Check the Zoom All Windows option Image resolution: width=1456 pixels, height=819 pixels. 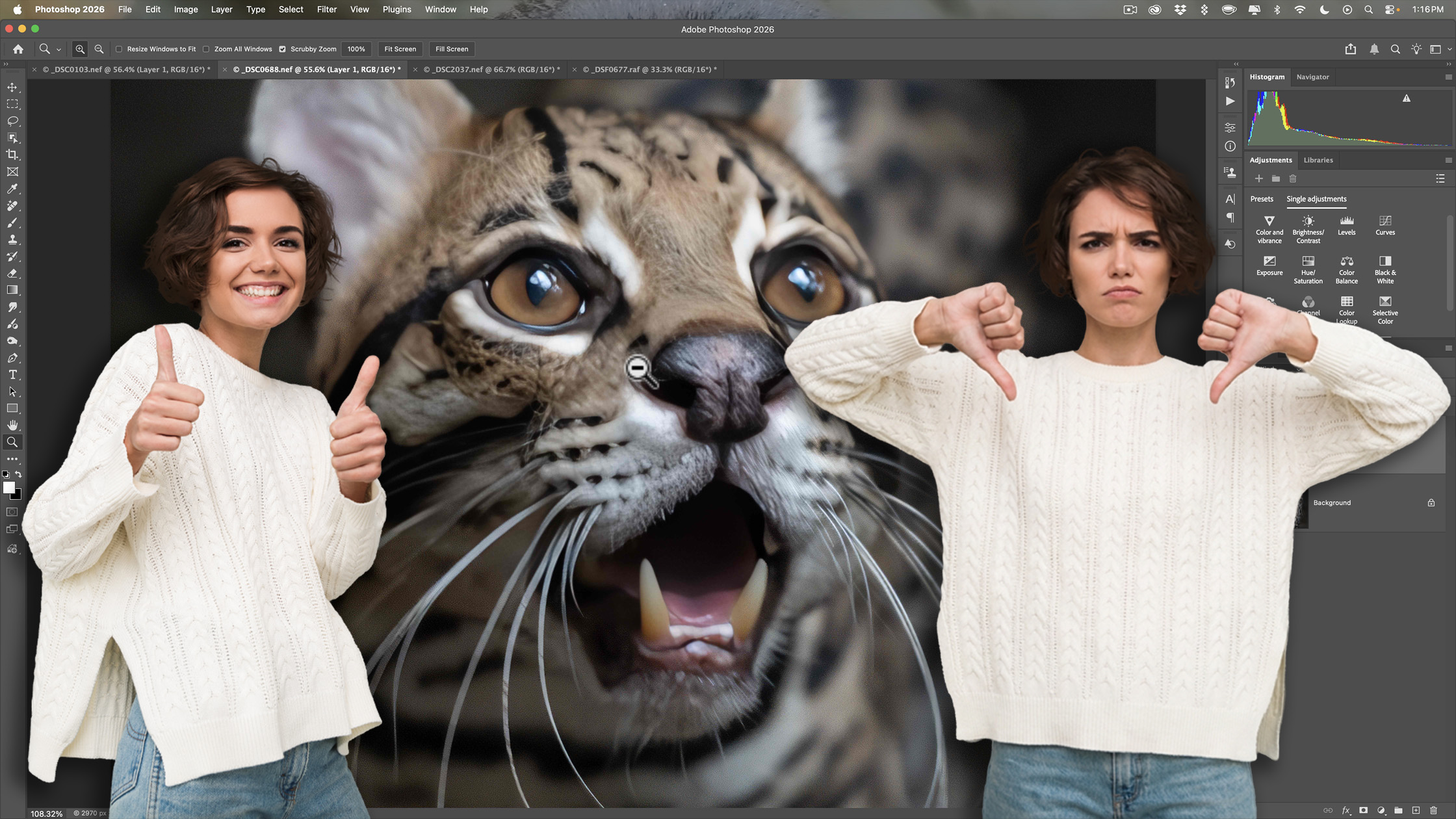point(205,49)
